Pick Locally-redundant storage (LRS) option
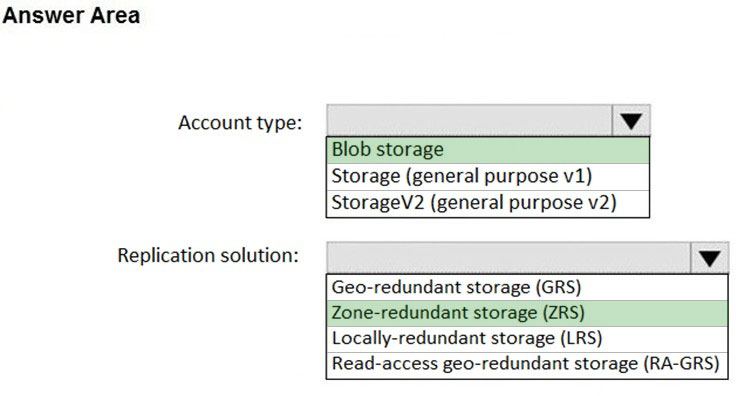 point(527,339)
